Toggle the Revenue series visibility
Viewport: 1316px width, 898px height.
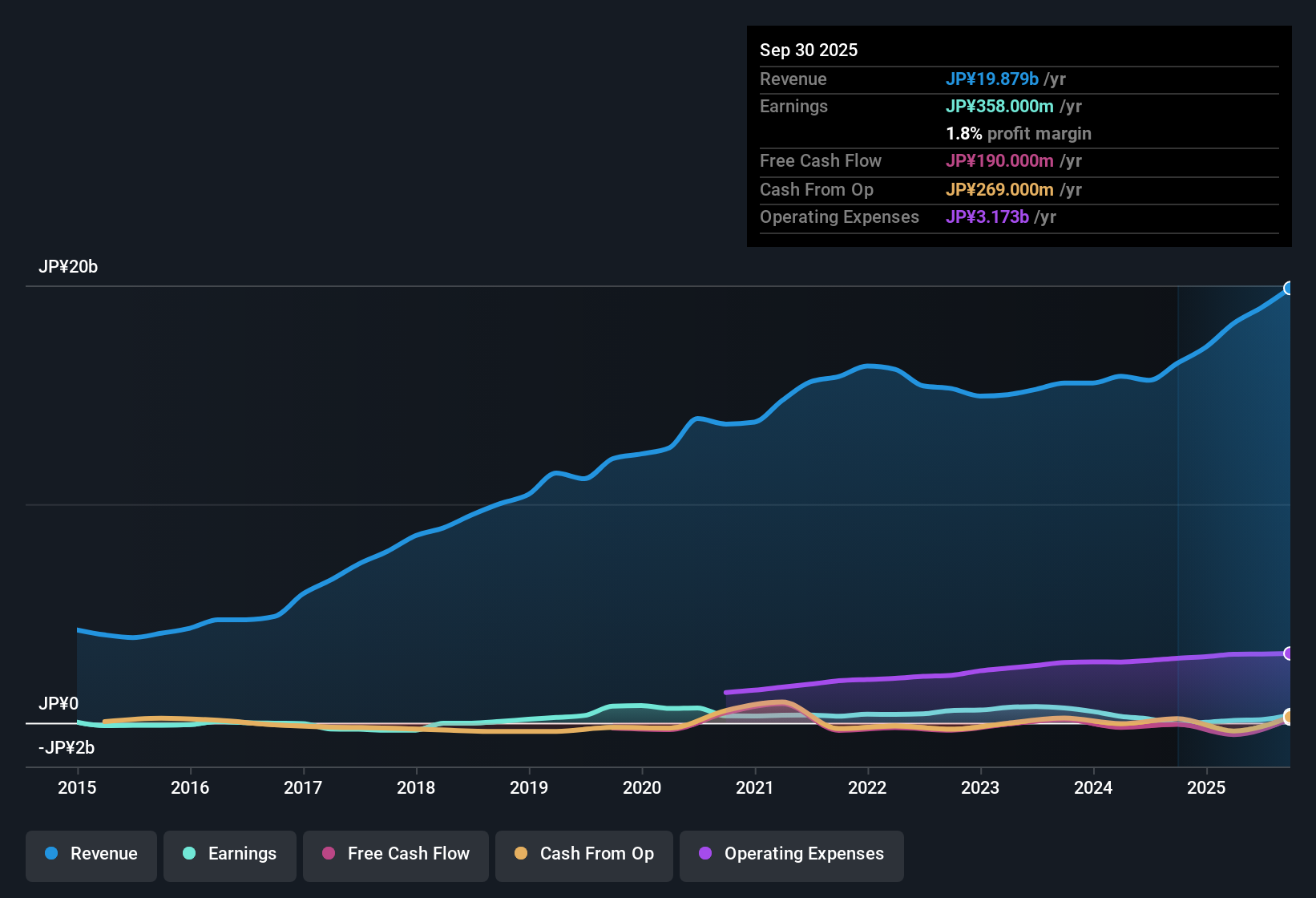tap(91, 854)
